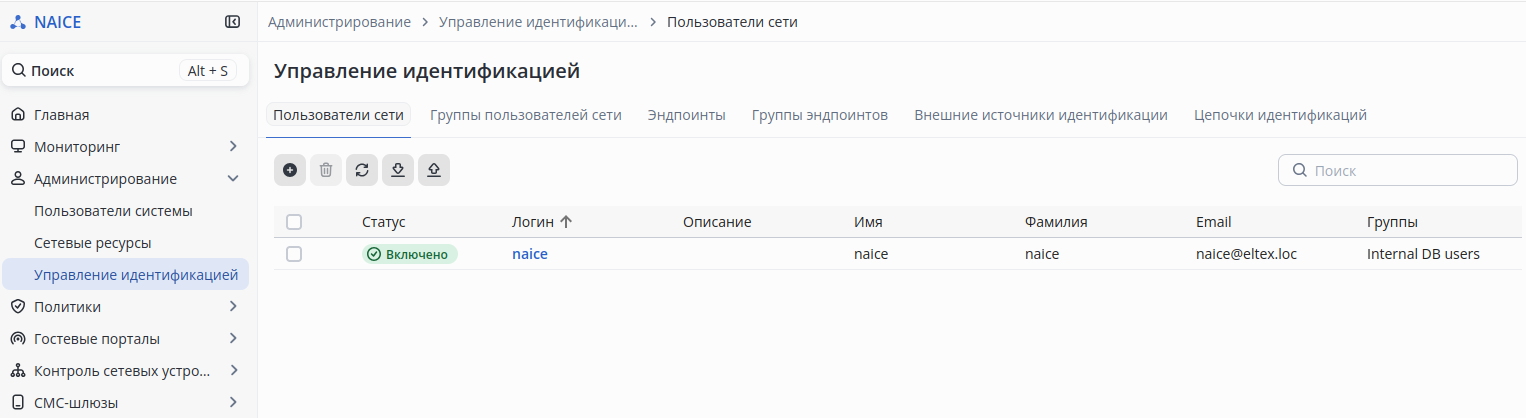Expand the Гостевые порталы section

click(x=233, y=338)
